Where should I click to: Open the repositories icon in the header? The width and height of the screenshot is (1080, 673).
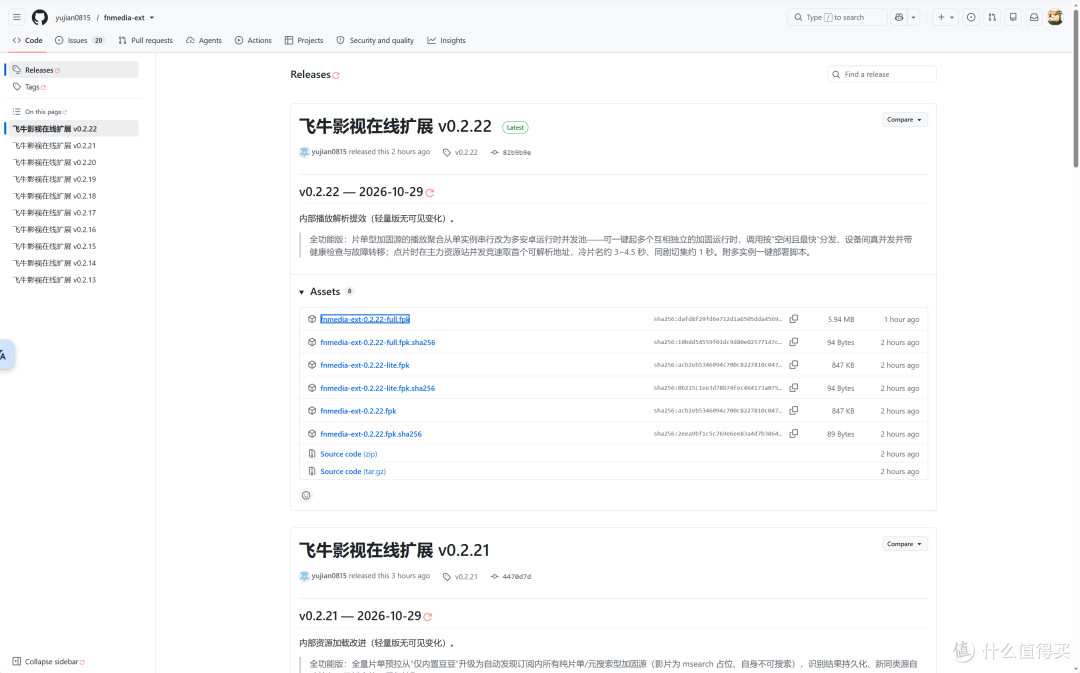point(1013,17)
